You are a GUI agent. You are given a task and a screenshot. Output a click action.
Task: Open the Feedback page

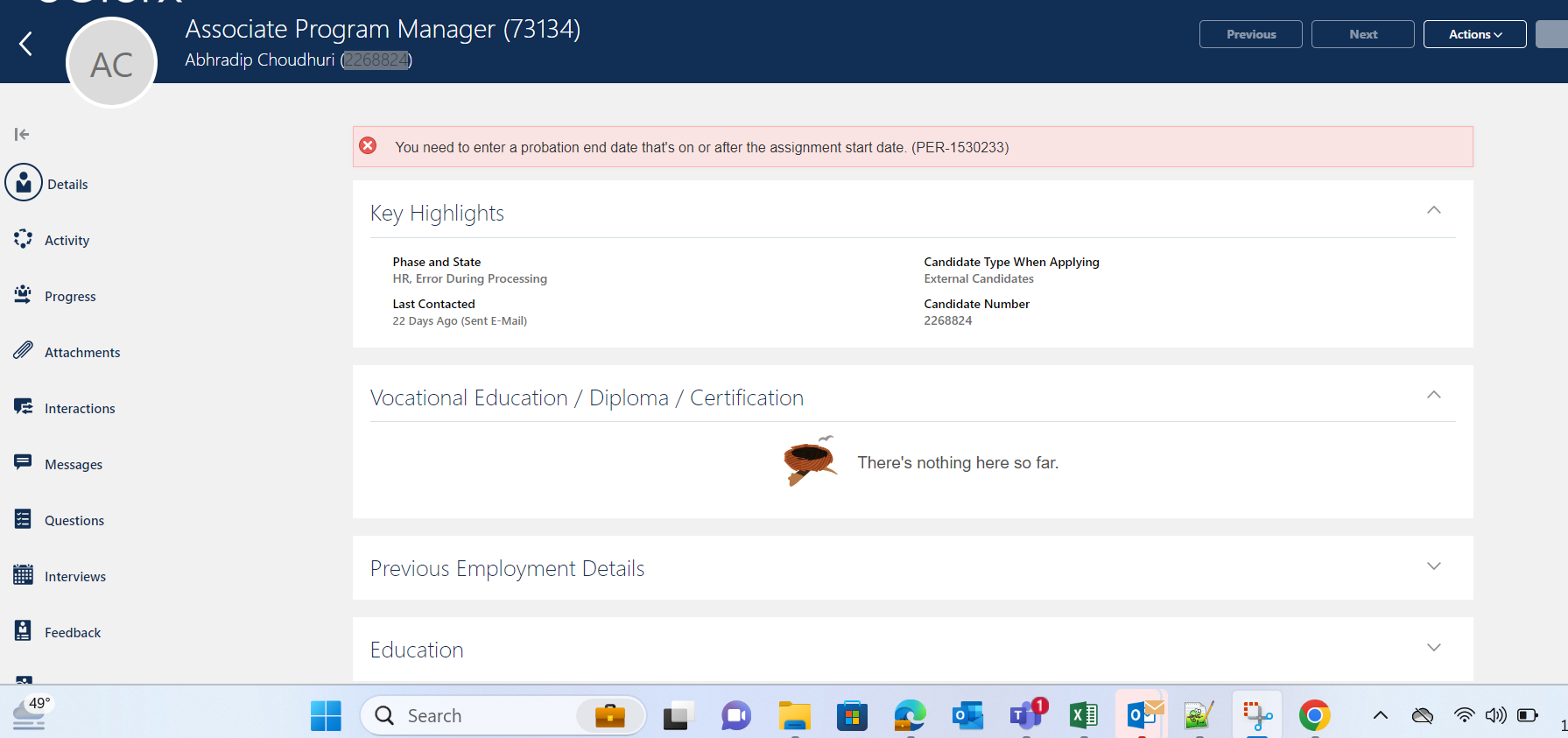pyautogui.click(x=58, y=632)
